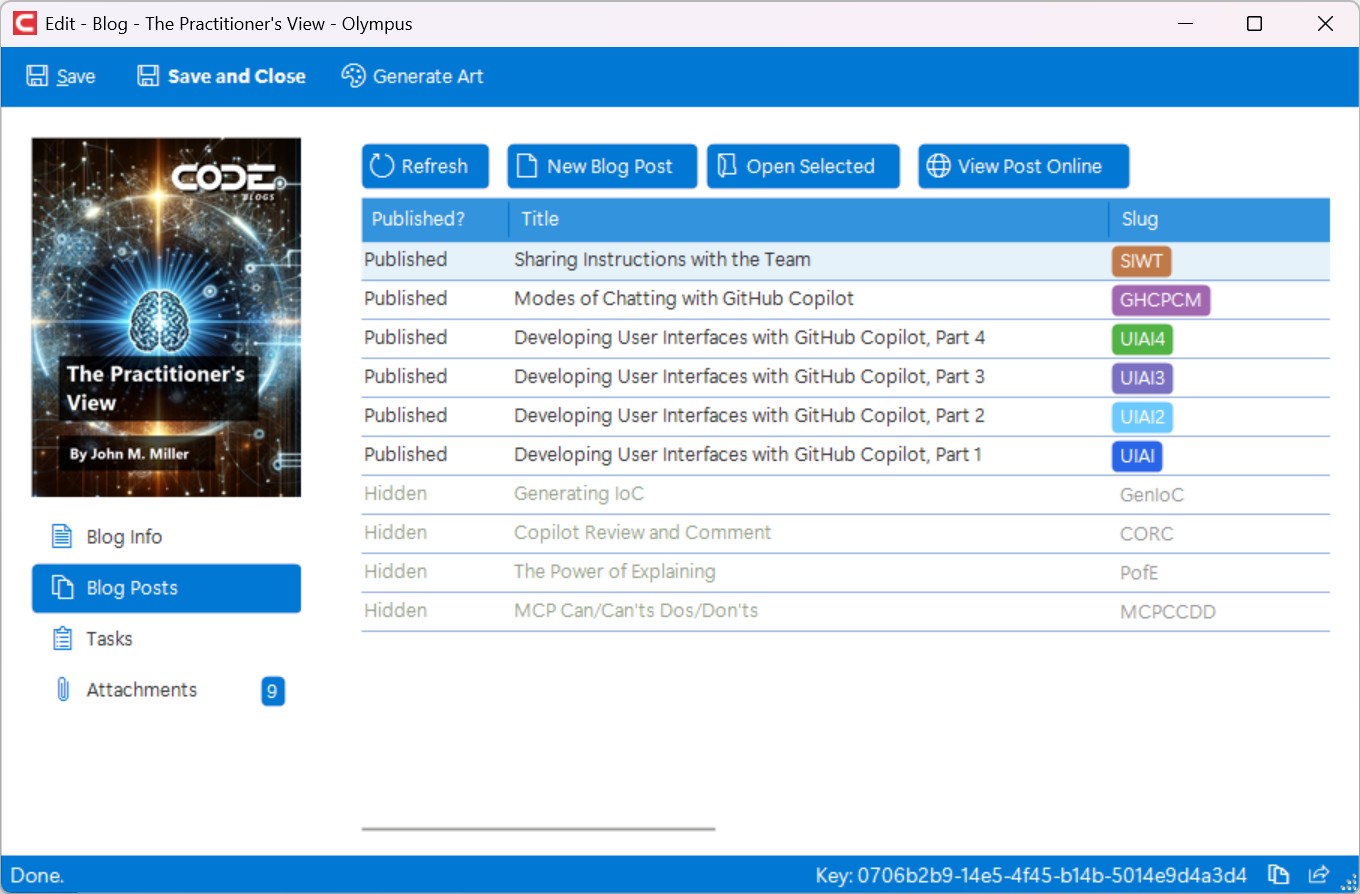The height and width of the screenshot is (894, 1360).
Task: Select 'Developing User Interfaces with GitHub Copilot, Part 1'
Action: pyautogui.click(x=846, y=455)
